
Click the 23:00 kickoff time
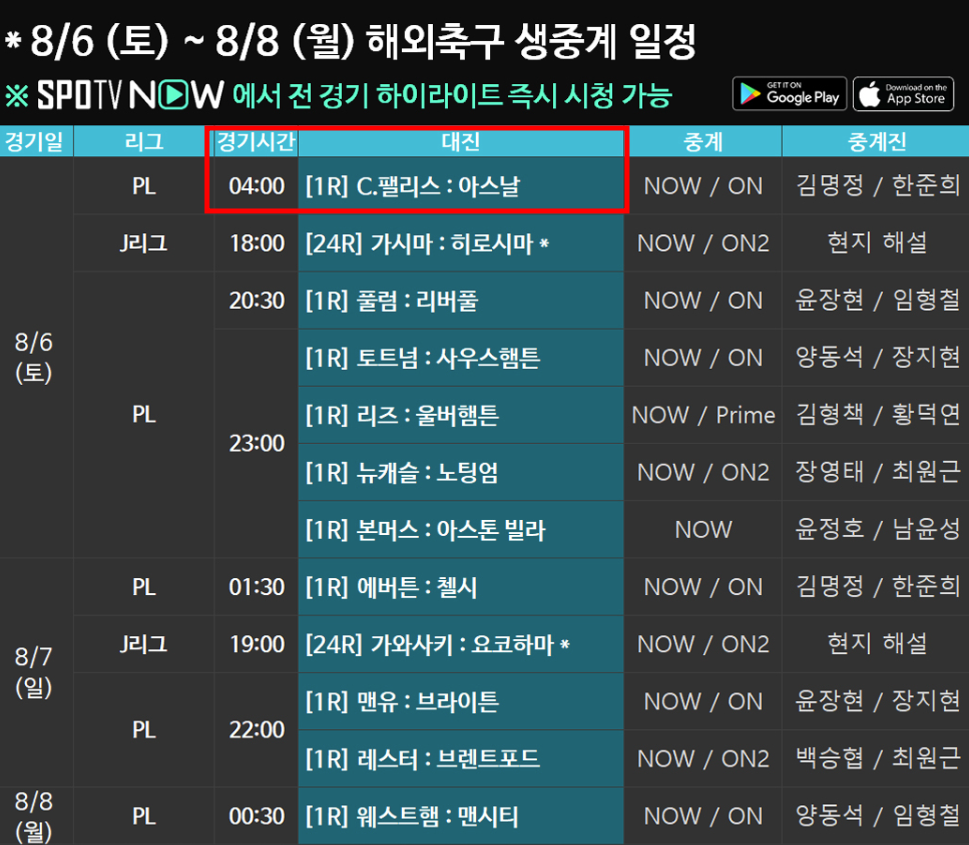(x=256, y=444)
